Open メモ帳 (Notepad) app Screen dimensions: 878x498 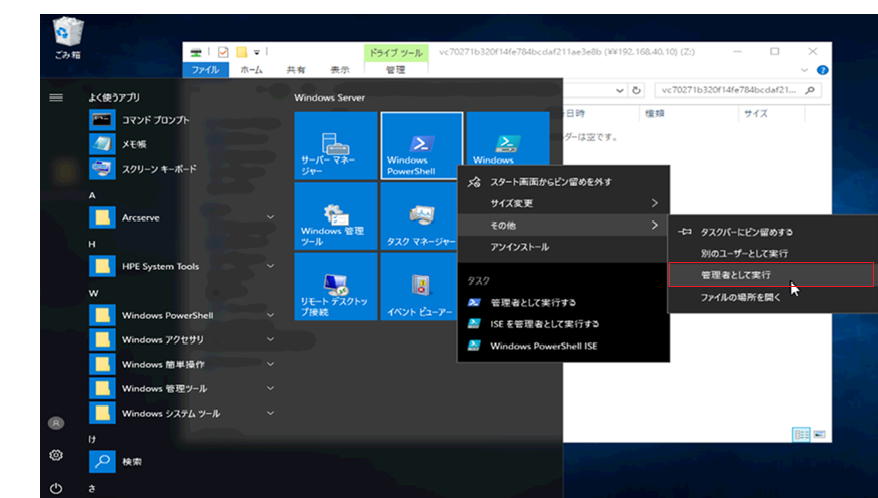(118, 144)
